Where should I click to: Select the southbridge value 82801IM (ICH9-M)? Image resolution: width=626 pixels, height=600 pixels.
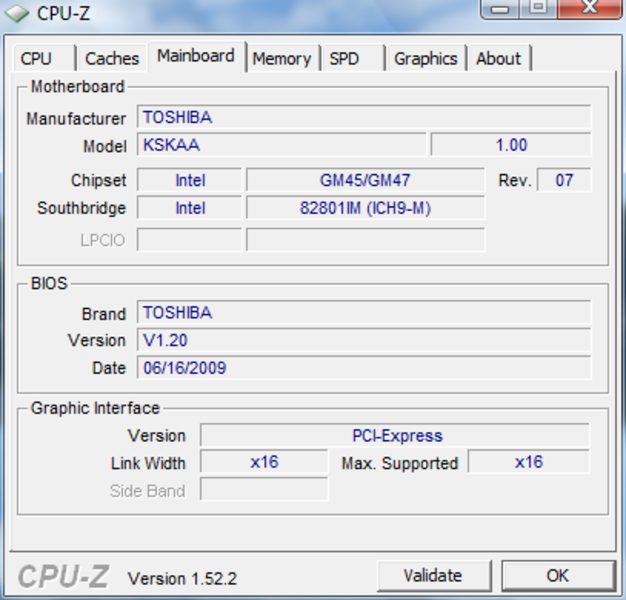click(365, 208)
